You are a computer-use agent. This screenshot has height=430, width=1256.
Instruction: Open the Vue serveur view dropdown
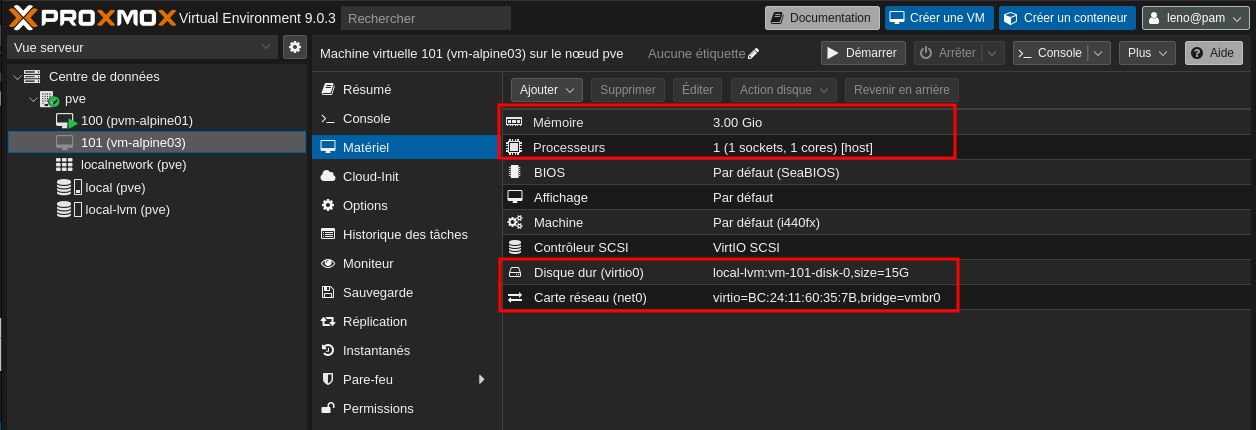click(x=142, y=47)
